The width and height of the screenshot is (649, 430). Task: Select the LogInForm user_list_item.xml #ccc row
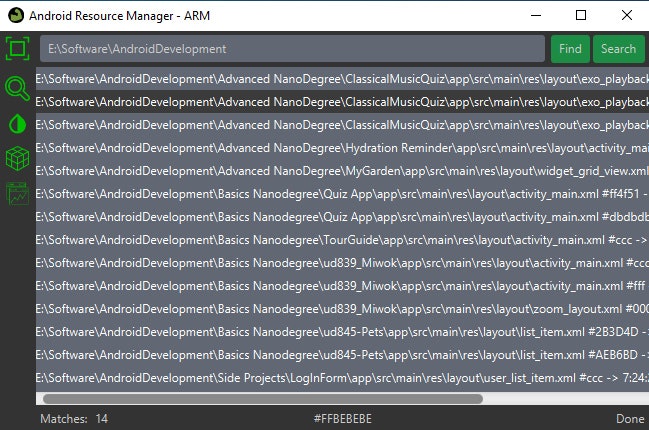click(342, 378)
